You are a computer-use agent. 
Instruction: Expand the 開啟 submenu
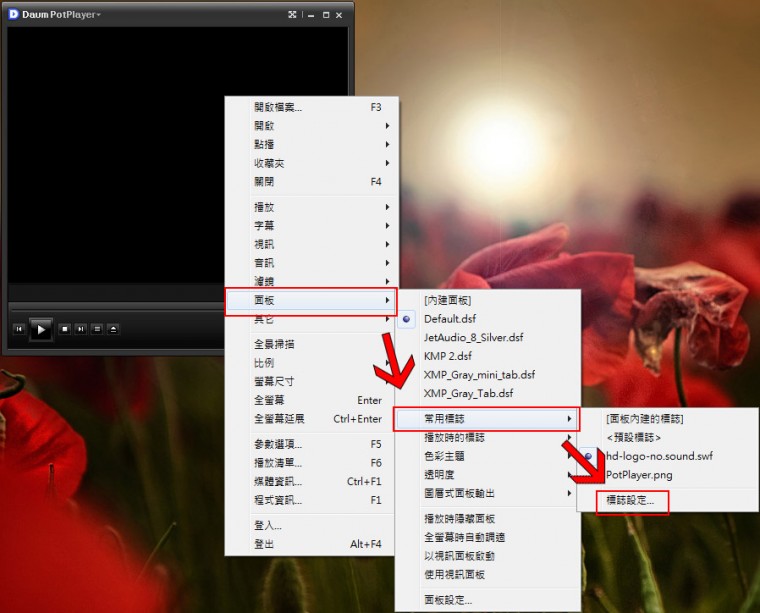(x=312, y=126)
